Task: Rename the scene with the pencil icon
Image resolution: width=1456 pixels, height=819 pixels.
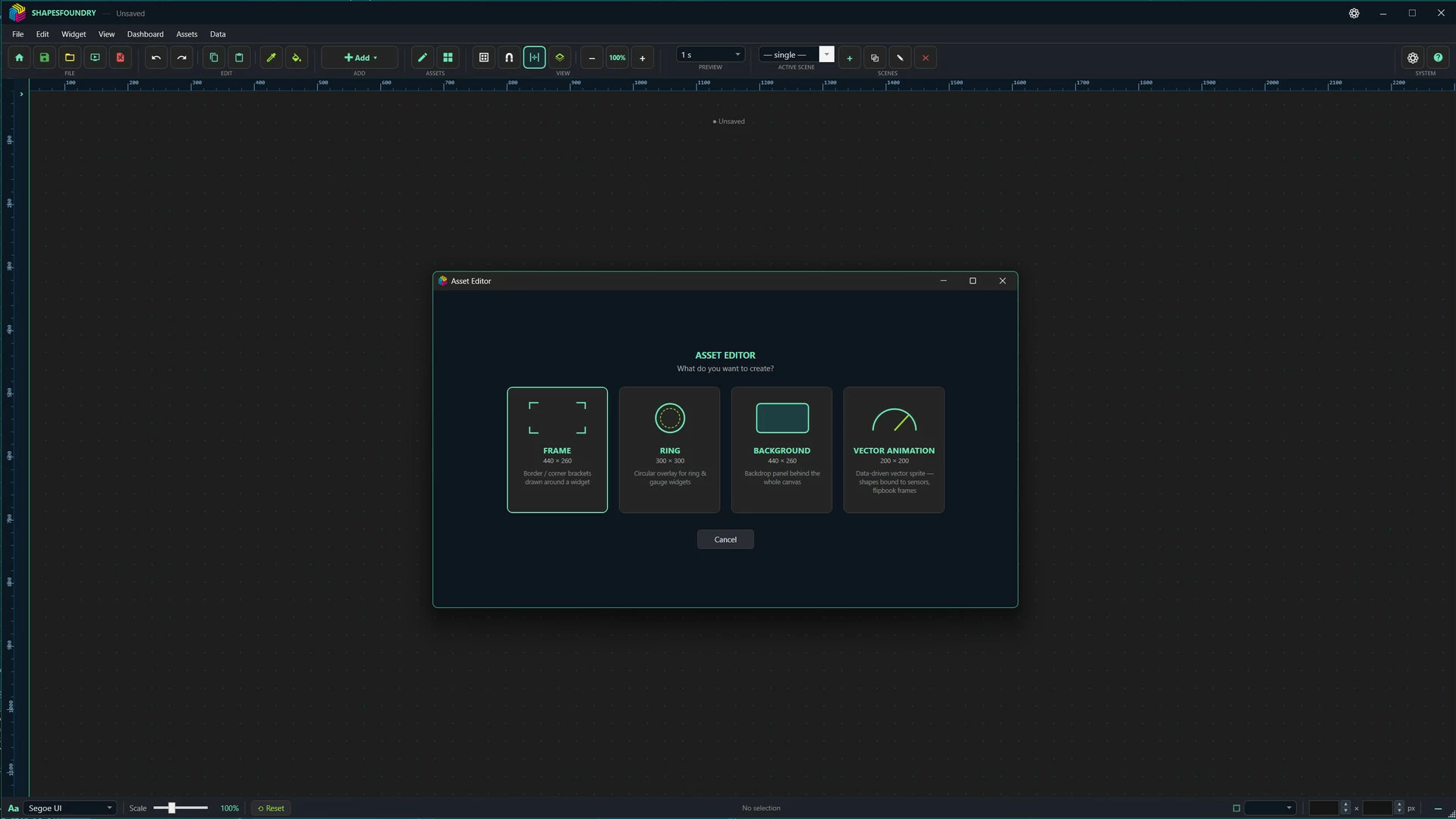Action: pyautogui.click(x=900, y=58)
